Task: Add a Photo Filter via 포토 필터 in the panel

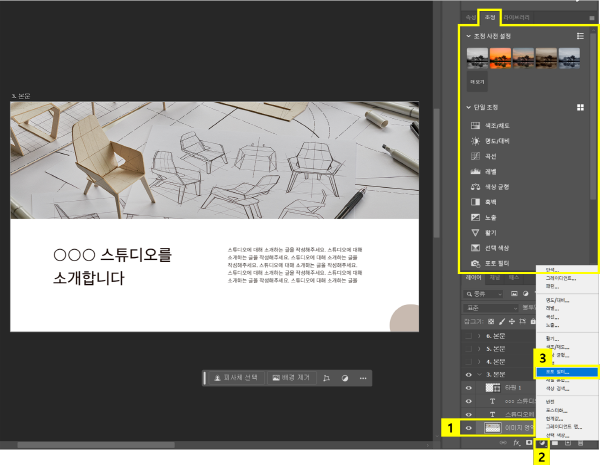Action: (490, 263)
